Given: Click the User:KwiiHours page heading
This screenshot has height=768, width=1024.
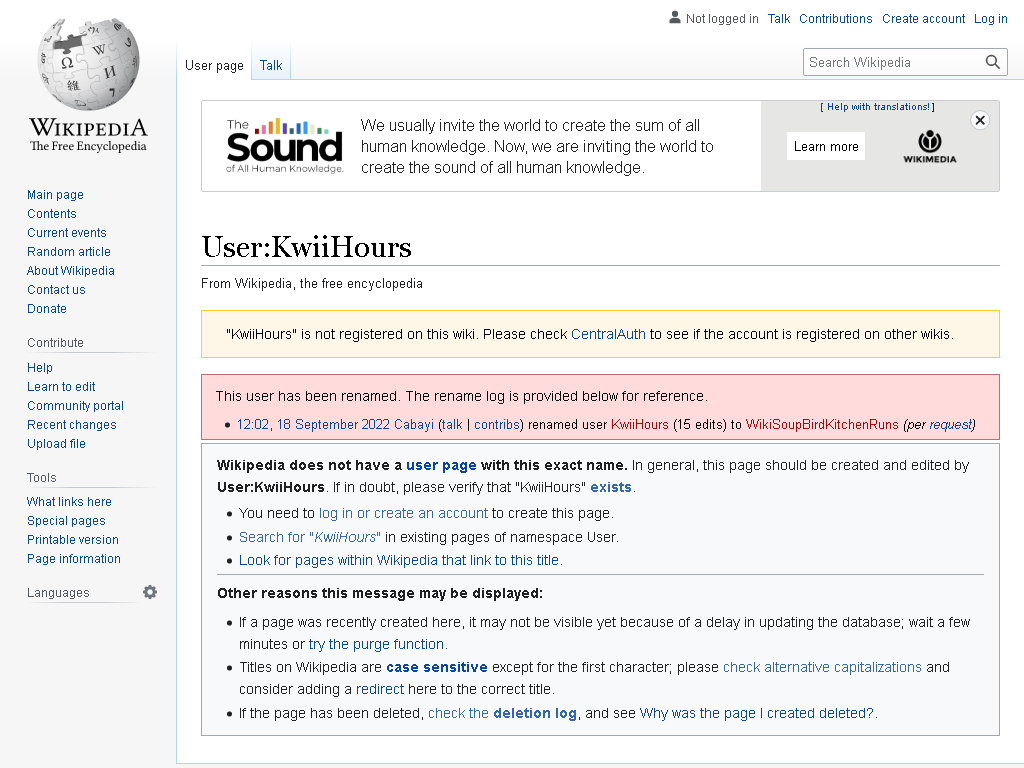Looking at the screenshot, I should pyautogui.click(x=306, y=247).
